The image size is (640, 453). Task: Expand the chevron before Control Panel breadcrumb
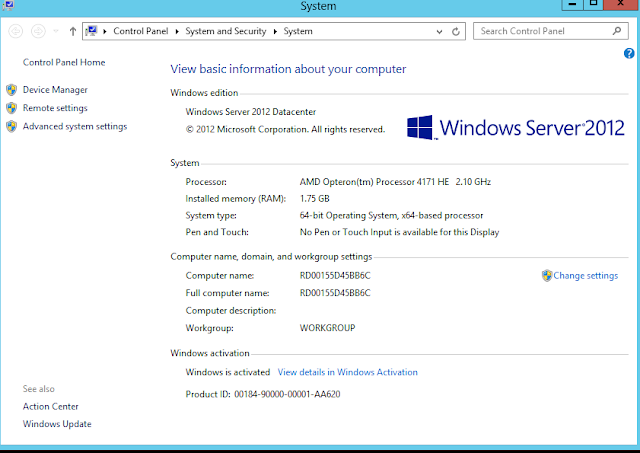pos(105,31)
